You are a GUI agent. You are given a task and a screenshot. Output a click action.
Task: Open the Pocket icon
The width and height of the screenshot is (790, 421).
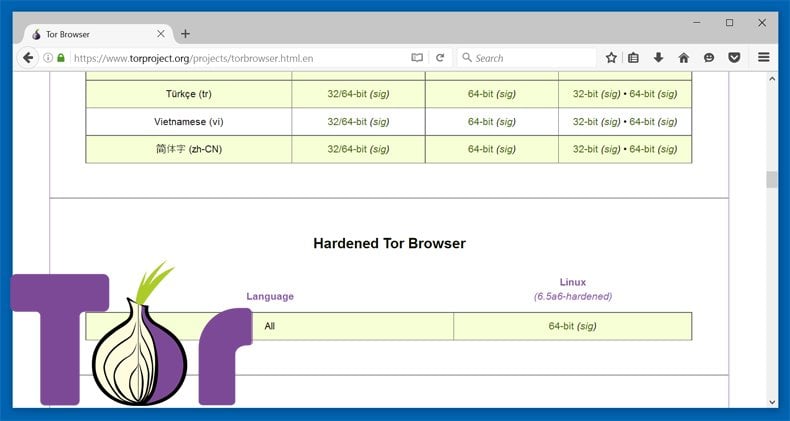tap(735, 58)
